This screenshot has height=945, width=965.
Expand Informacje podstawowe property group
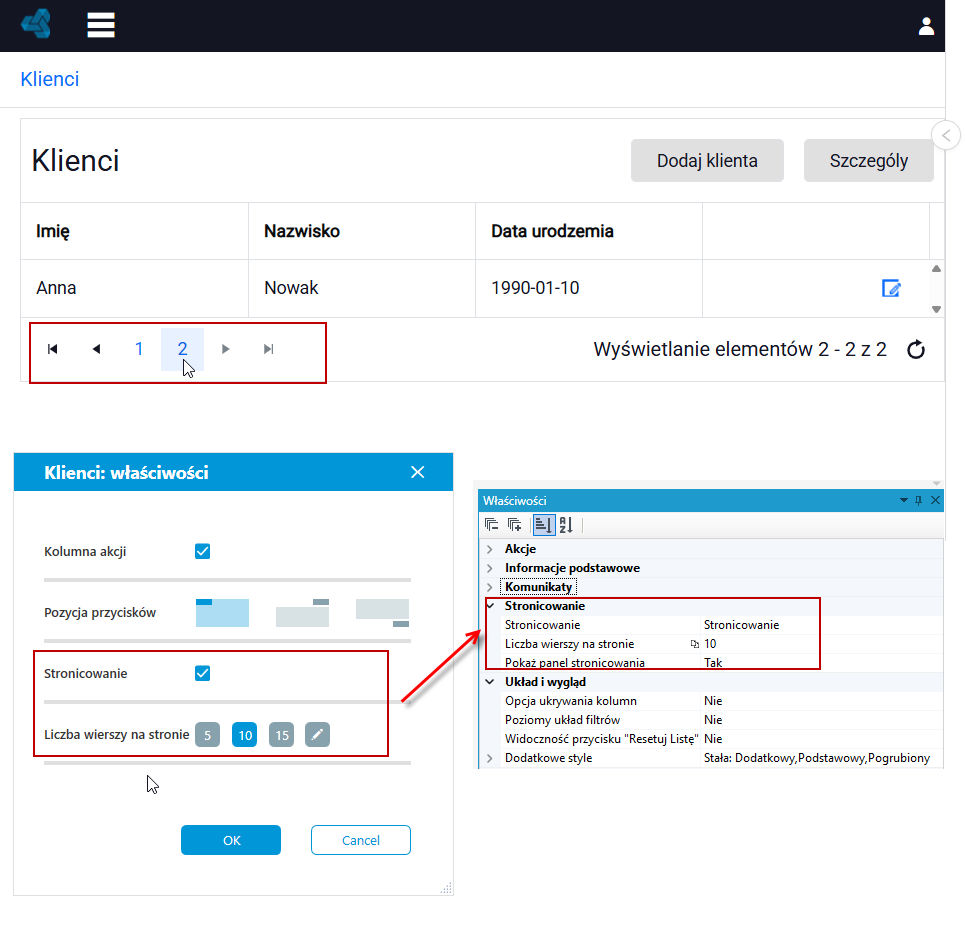click(x=490, y=568)
